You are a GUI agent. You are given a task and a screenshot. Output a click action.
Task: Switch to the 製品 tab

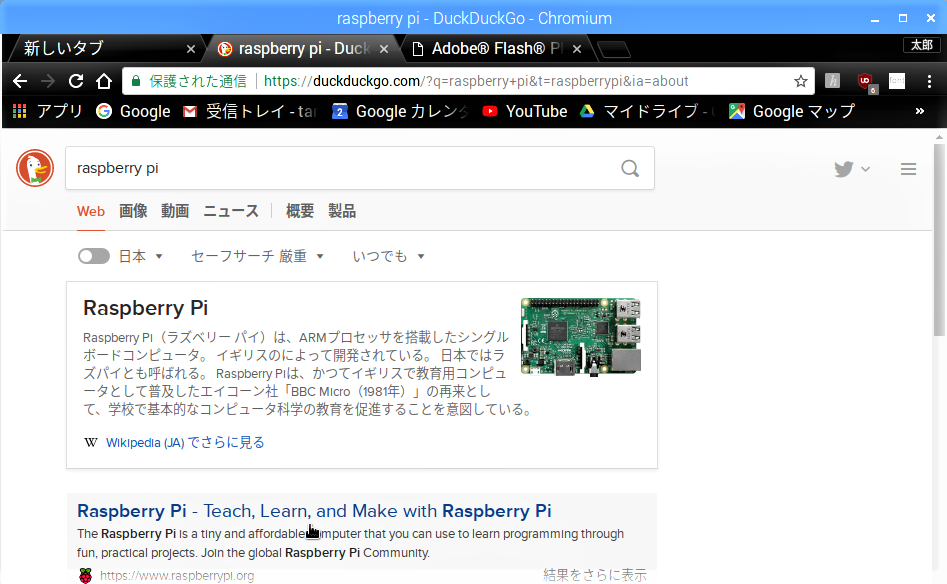(342, 211)
